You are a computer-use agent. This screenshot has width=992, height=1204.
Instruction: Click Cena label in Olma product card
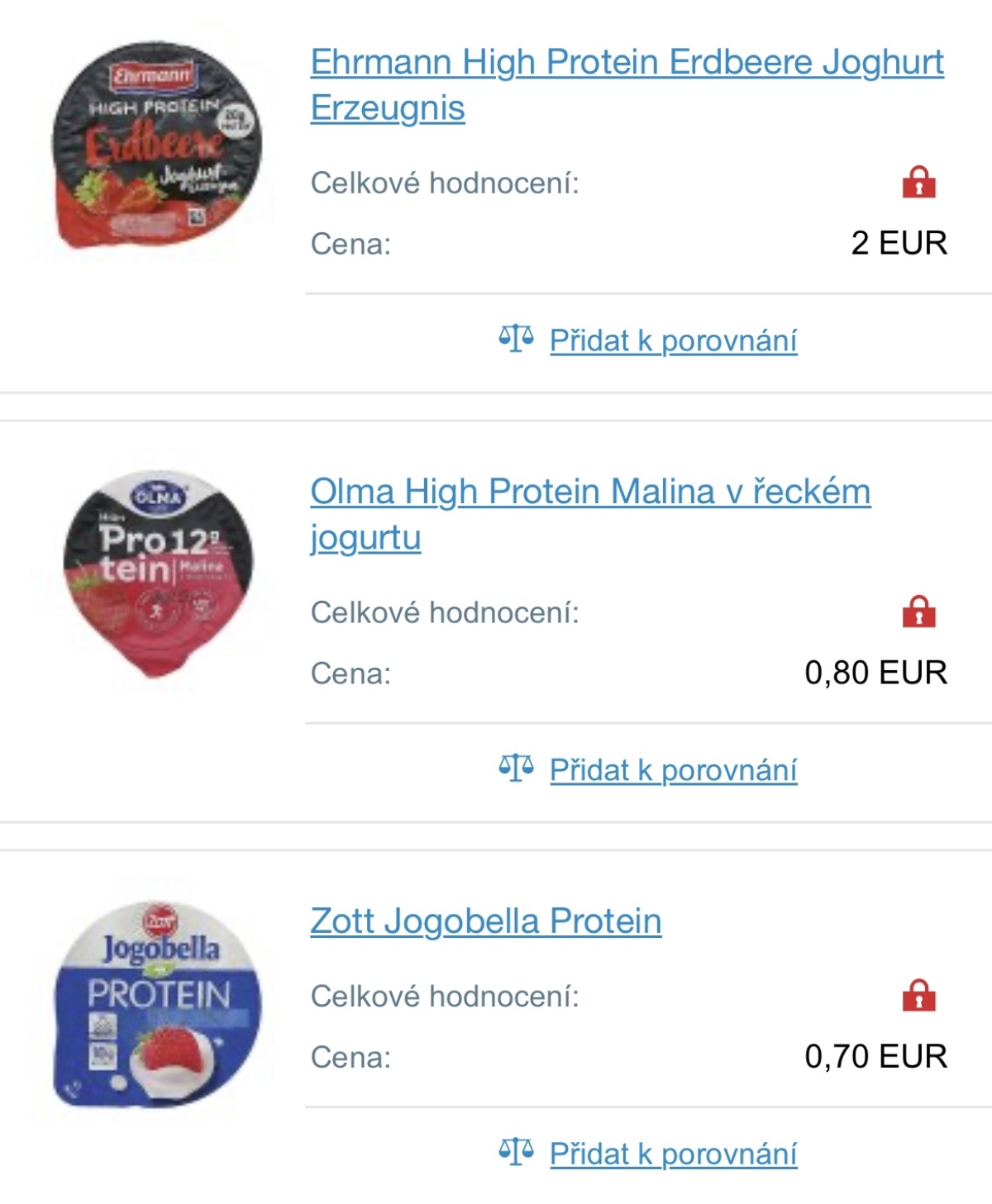pos(351,673)
